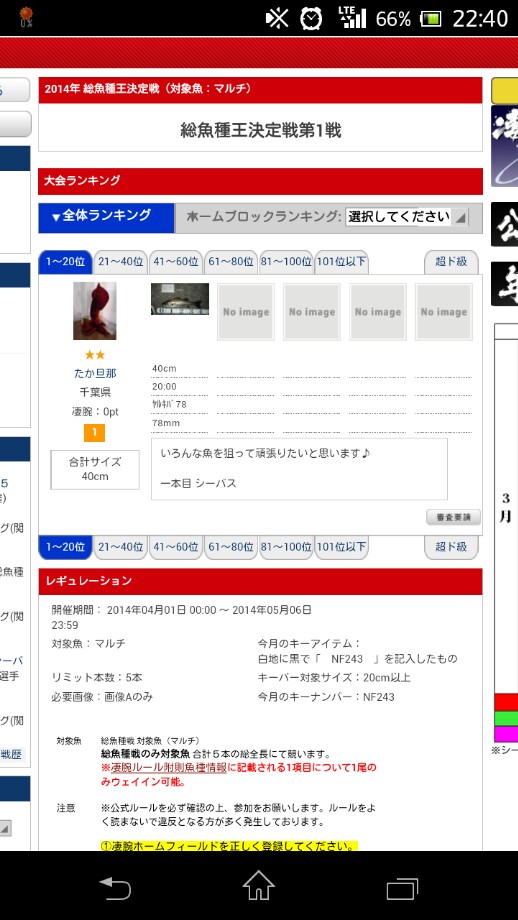This screenshot has width=518, height=920.
Task: View たか旦那's profile avatar image
Action: pyautogui.click(x=94, y=311)
